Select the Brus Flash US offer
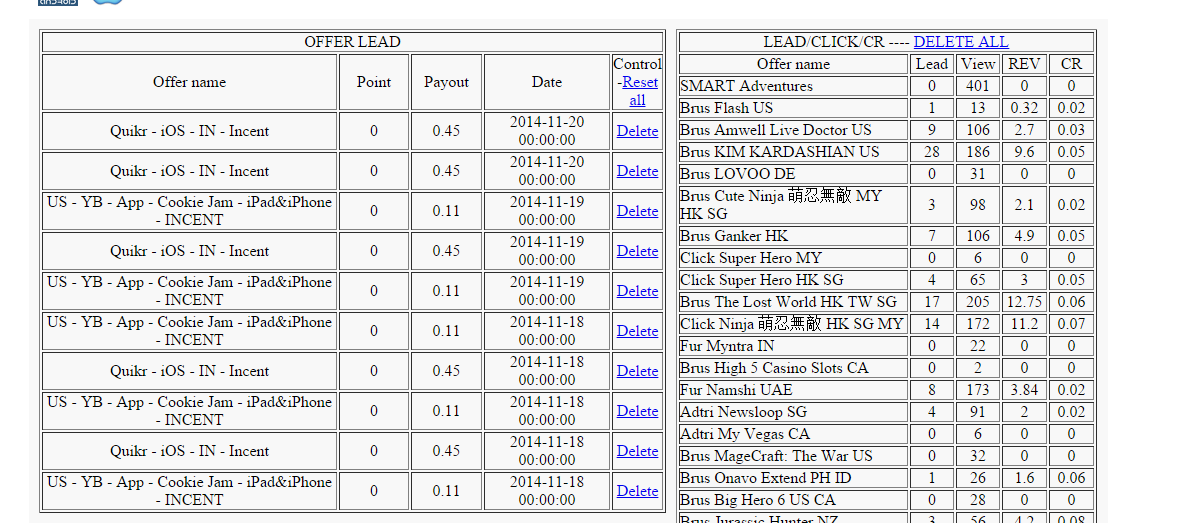The height and width of the screenshot is (523, 1201). pyautogui.click(x=726, y=108)
